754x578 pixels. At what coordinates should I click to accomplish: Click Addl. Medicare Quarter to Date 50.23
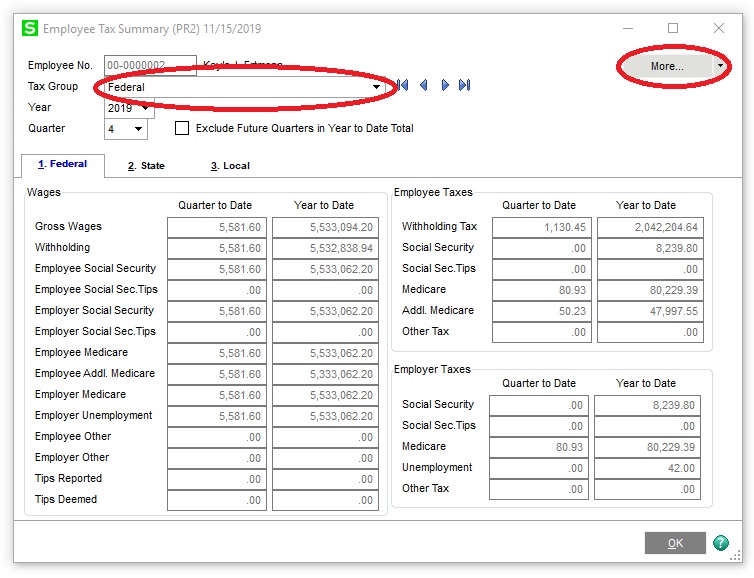pyautogui.click(x=542, y=311)
